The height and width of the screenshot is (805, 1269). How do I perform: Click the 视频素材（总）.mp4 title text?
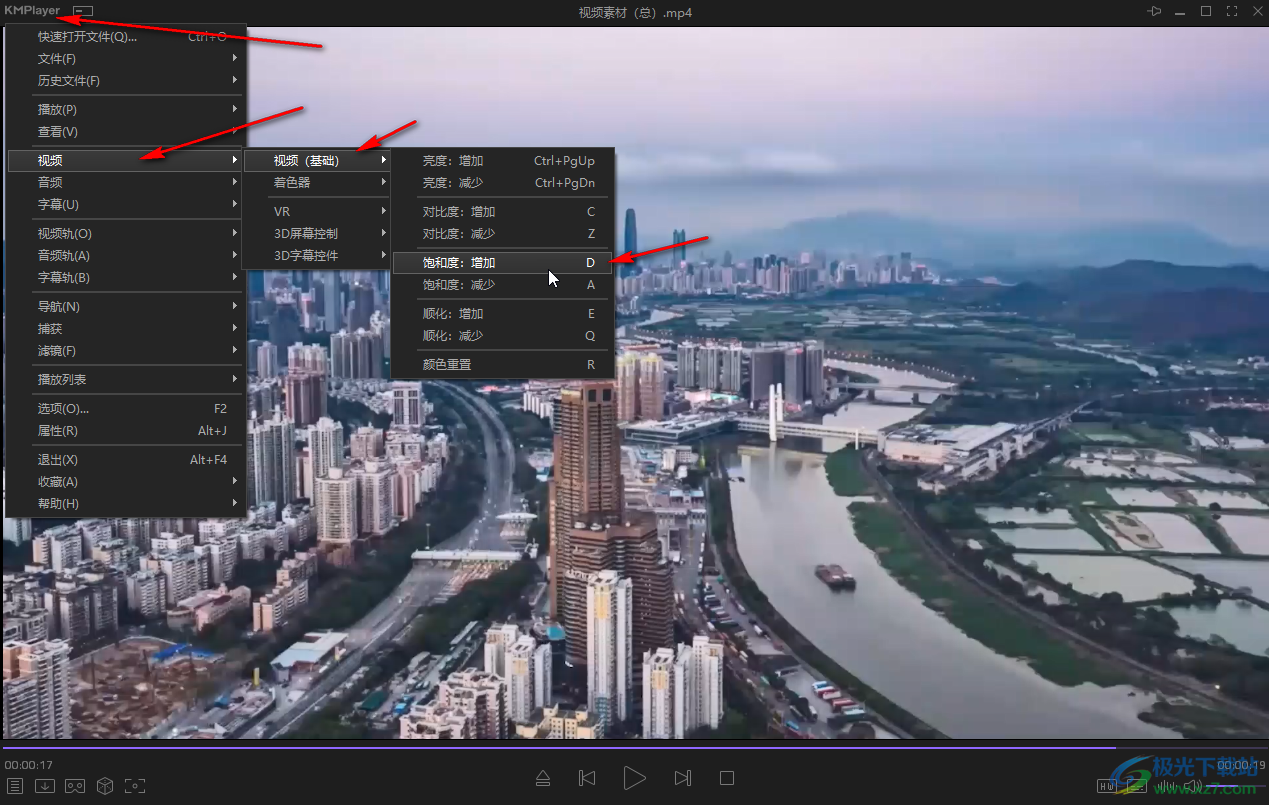pyautogui.click(x=635, y=12)
